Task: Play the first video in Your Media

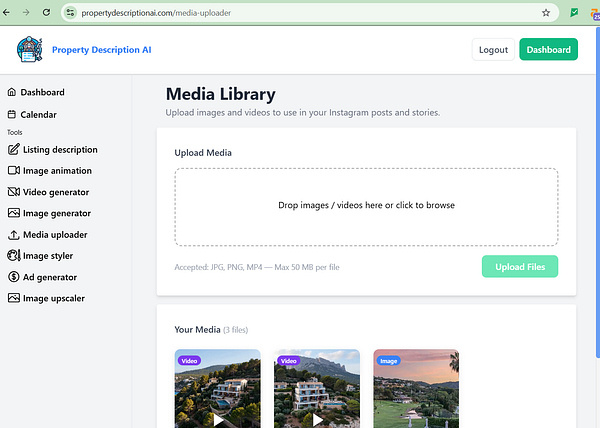Action: click(x=218, y=420)
